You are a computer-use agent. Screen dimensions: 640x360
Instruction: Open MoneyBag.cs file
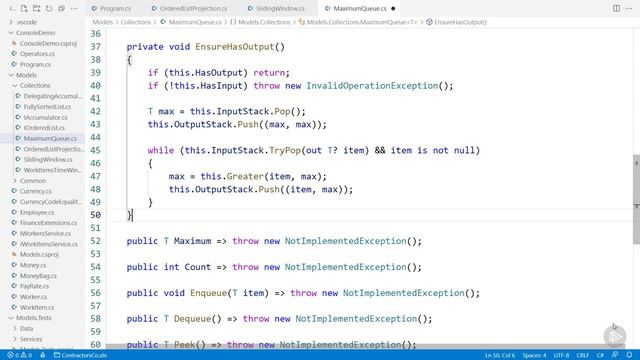point(38,276)
